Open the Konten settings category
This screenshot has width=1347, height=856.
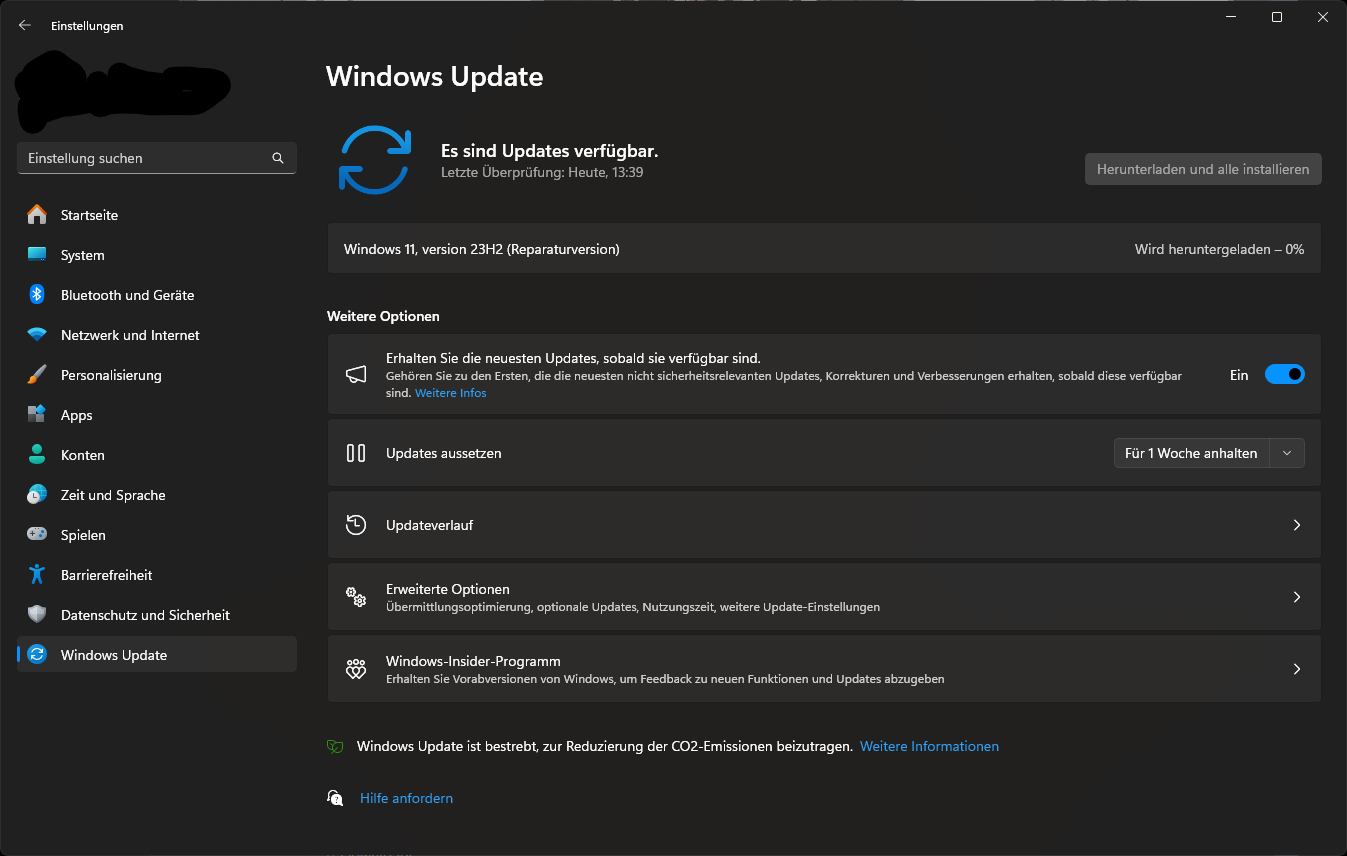click(x=157, y=455)
